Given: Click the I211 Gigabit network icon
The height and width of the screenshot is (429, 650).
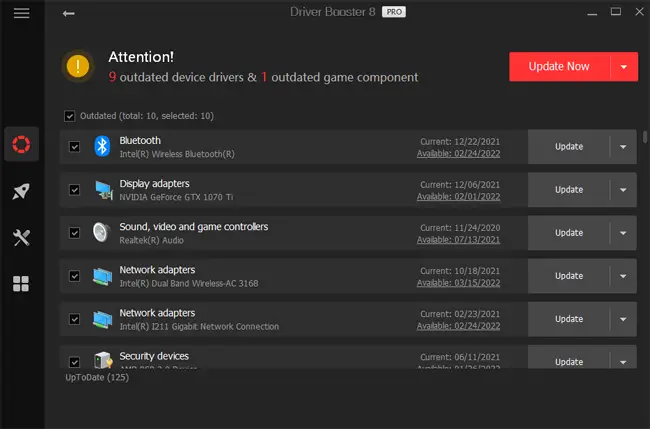Looking at the screenshot, I should (102, 320).
